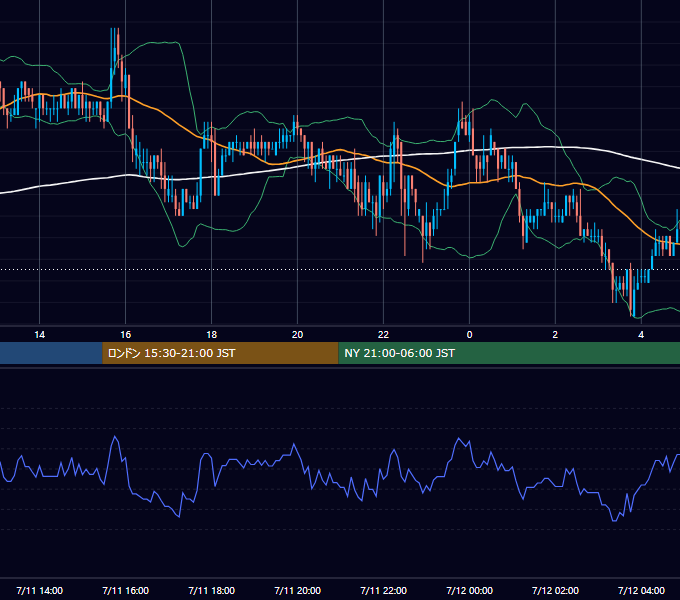Click the 7/11 16:00 date label
The image size is (680, 600).
(125, 590)
